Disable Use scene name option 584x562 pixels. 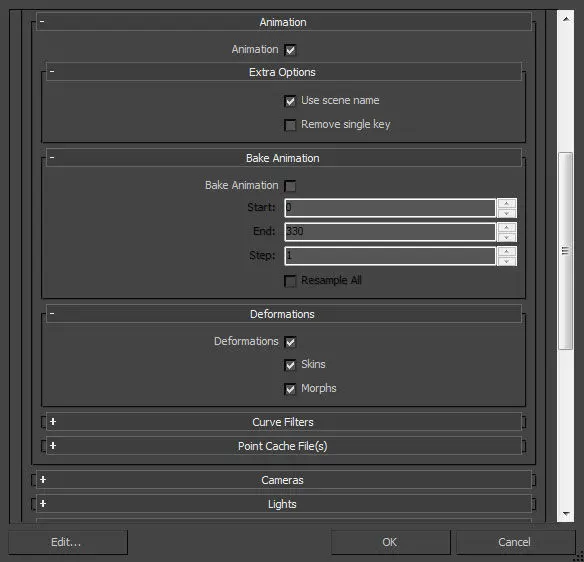coord(290,101)
